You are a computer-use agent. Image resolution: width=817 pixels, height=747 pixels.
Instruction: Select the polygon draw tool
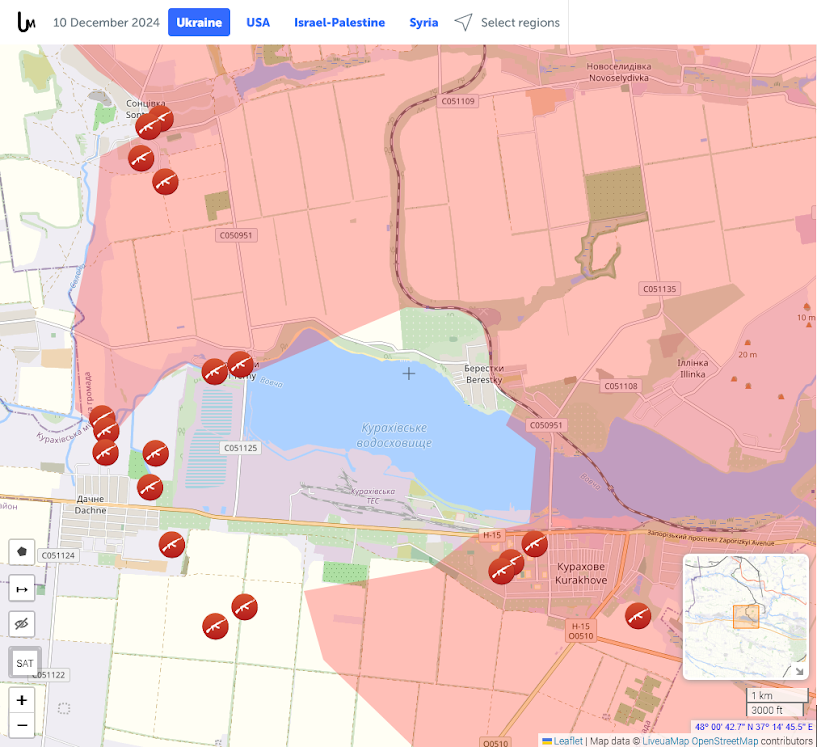click(22, 552)
